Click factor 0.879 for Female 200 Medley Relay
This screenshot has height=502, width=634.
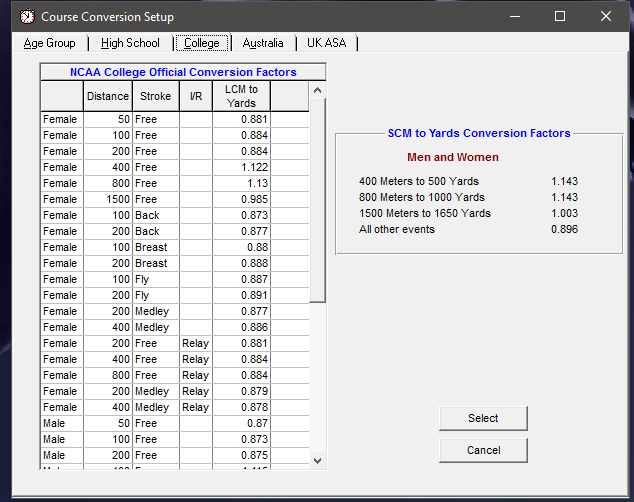pos(241,391)
